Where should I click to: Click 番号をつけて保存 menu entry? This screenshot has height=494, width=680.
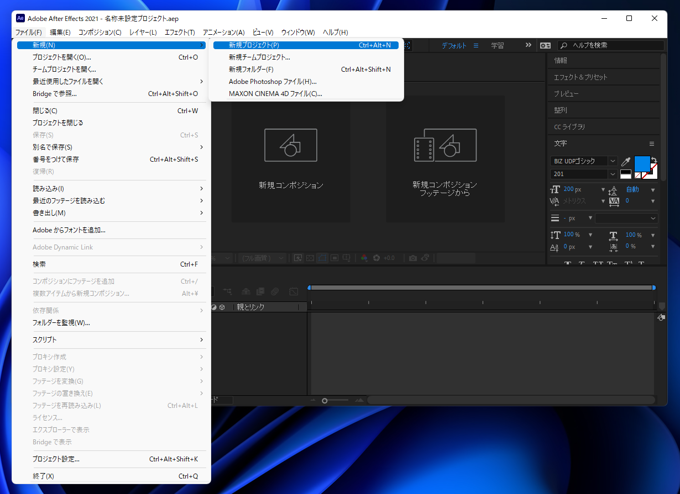[111, 160]
